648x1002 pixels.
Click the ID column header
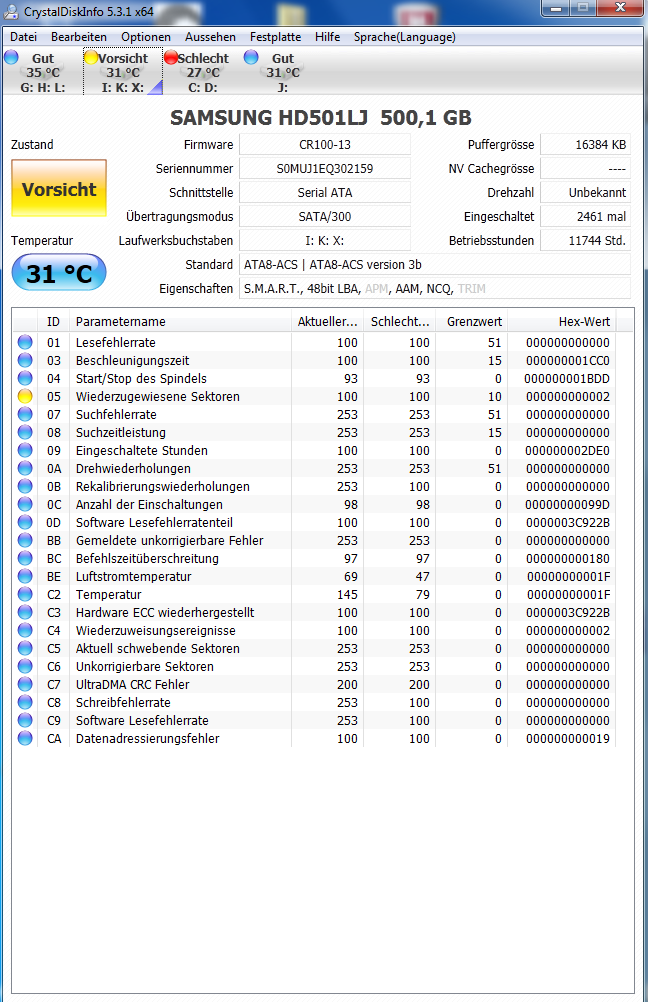tap(53, 321)
